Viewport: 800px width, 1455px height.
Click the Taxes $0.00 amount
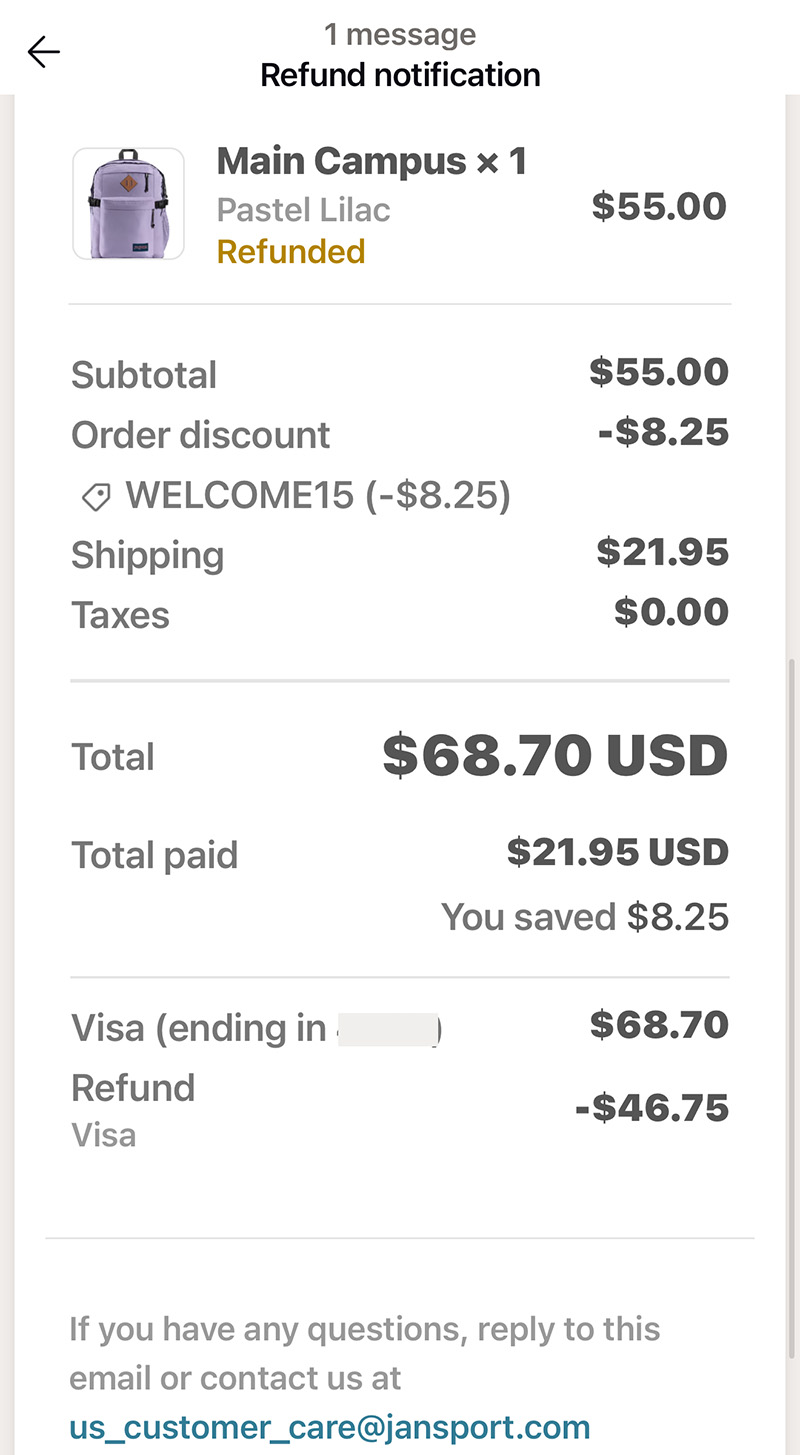(672, 612)
